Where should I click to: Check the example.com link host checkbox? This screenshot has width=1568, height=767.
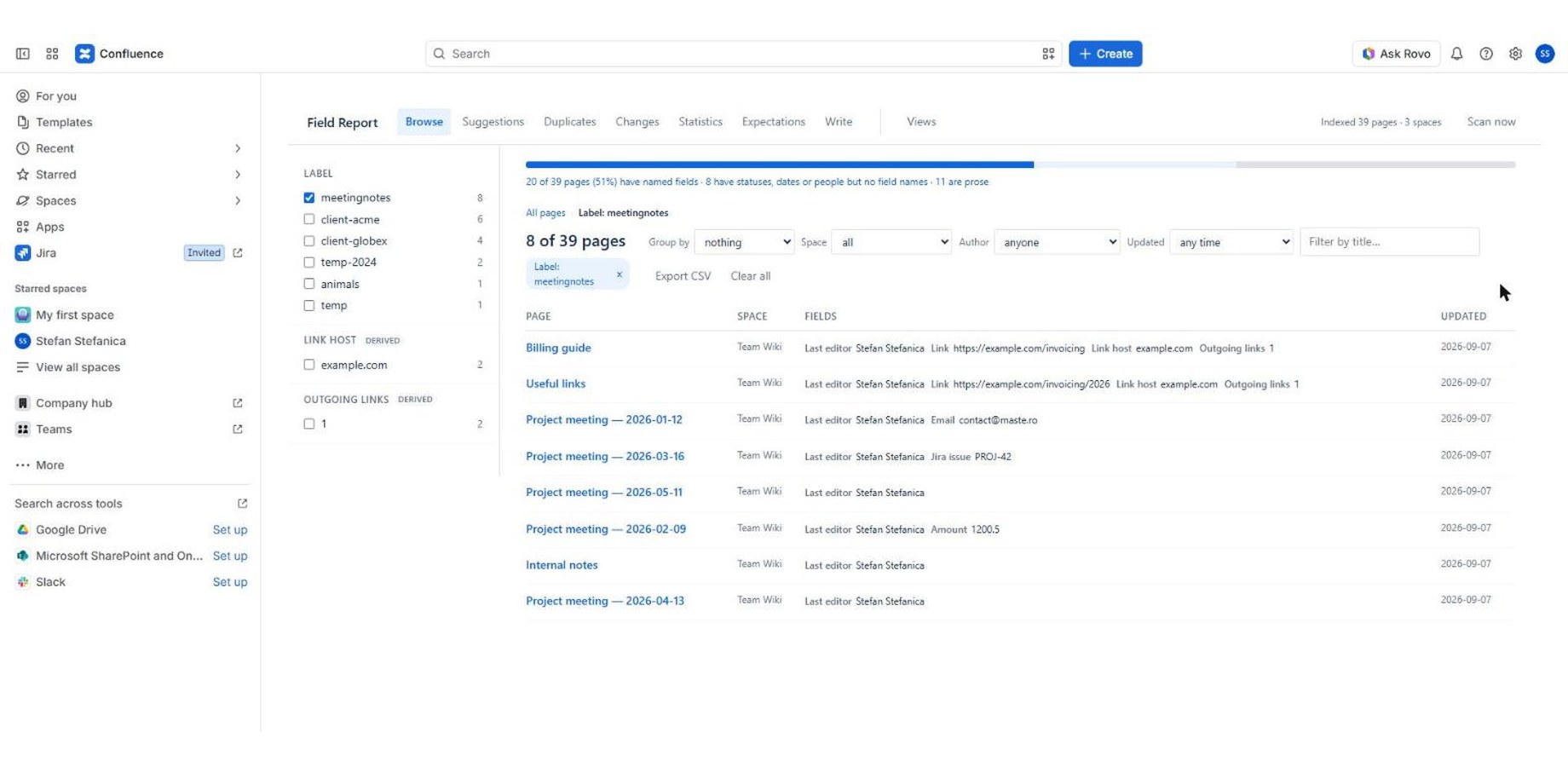pyautogui.click(x=309, y=365)
